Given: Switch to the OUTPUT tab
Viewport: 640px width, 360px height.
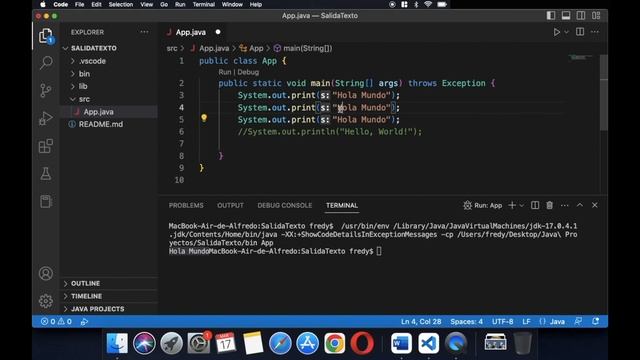Looking at the screenshot, I should (x=230, y=205).
